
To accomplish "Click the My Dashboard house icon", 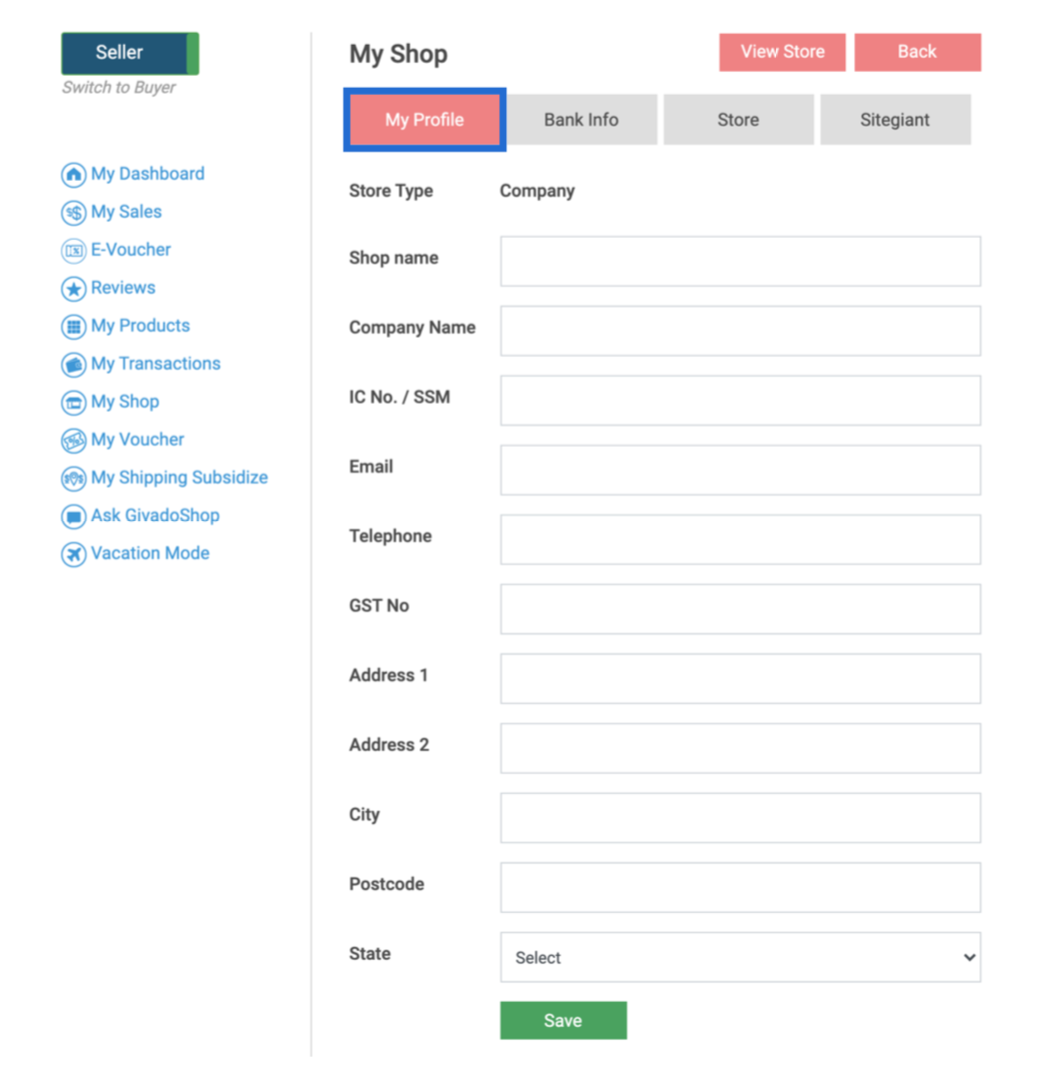I will point(73,175).
